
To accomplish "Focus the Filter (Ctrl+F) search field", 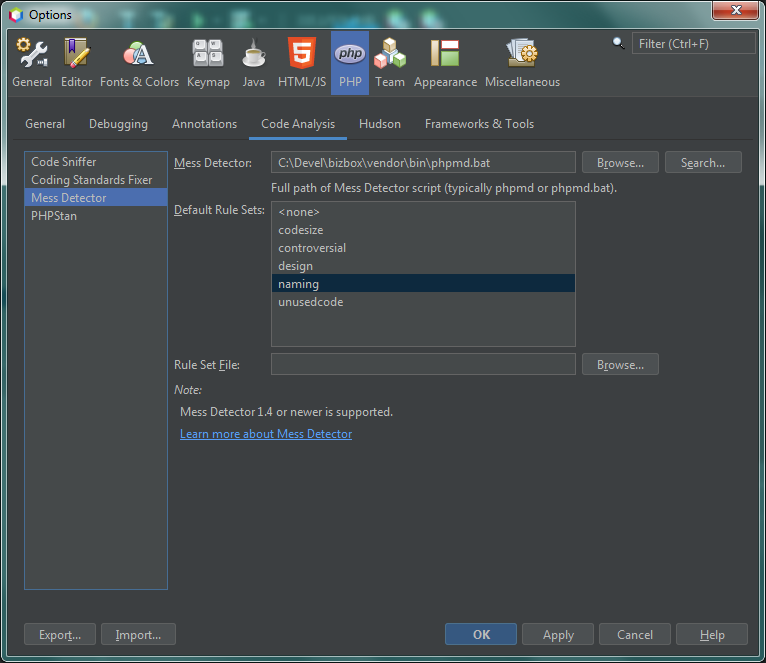I will click(693, 43).
